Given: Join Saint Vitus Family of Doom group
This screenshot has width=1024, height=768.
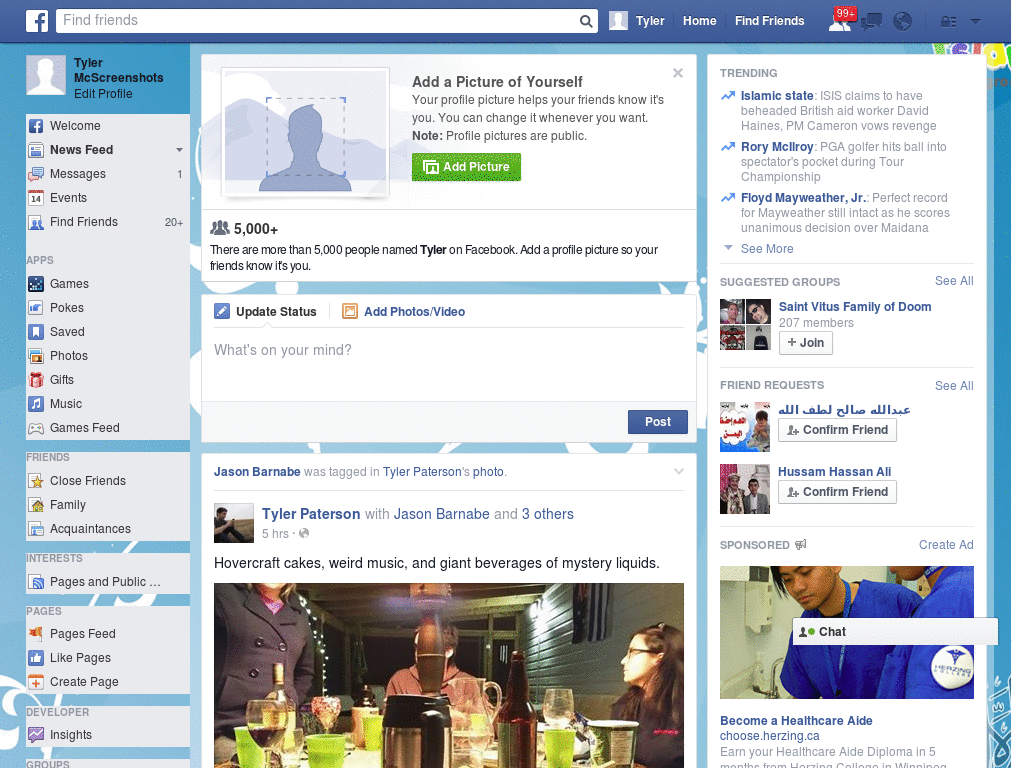Looking at the screenshot, I should coord(805,343).
